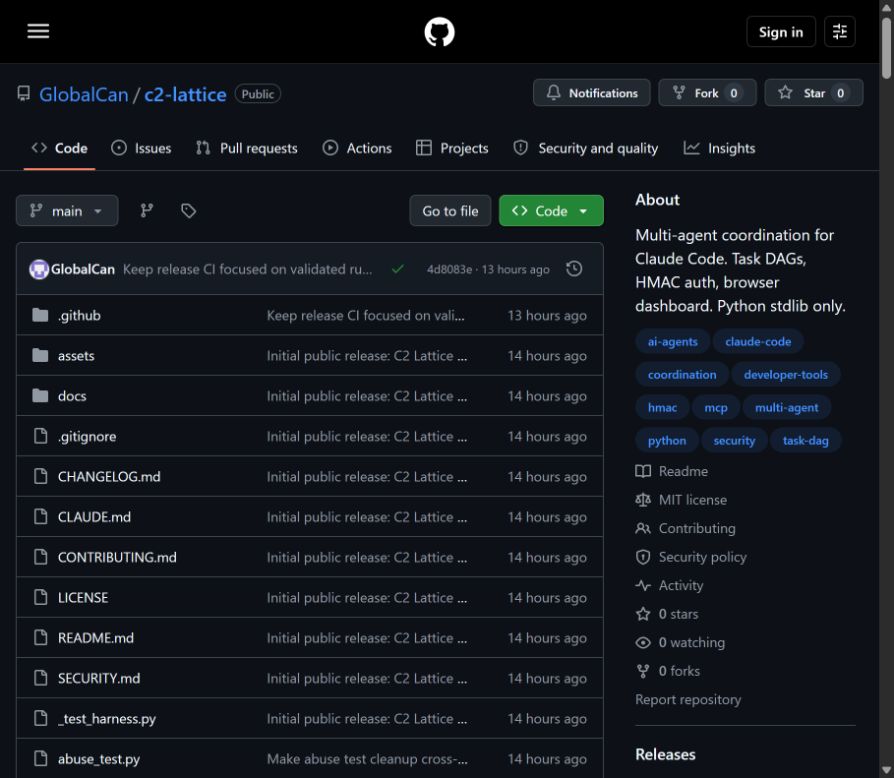
Task: Click the green commit status checkmark
Action: pyautogui.click(x=398, y=269)
